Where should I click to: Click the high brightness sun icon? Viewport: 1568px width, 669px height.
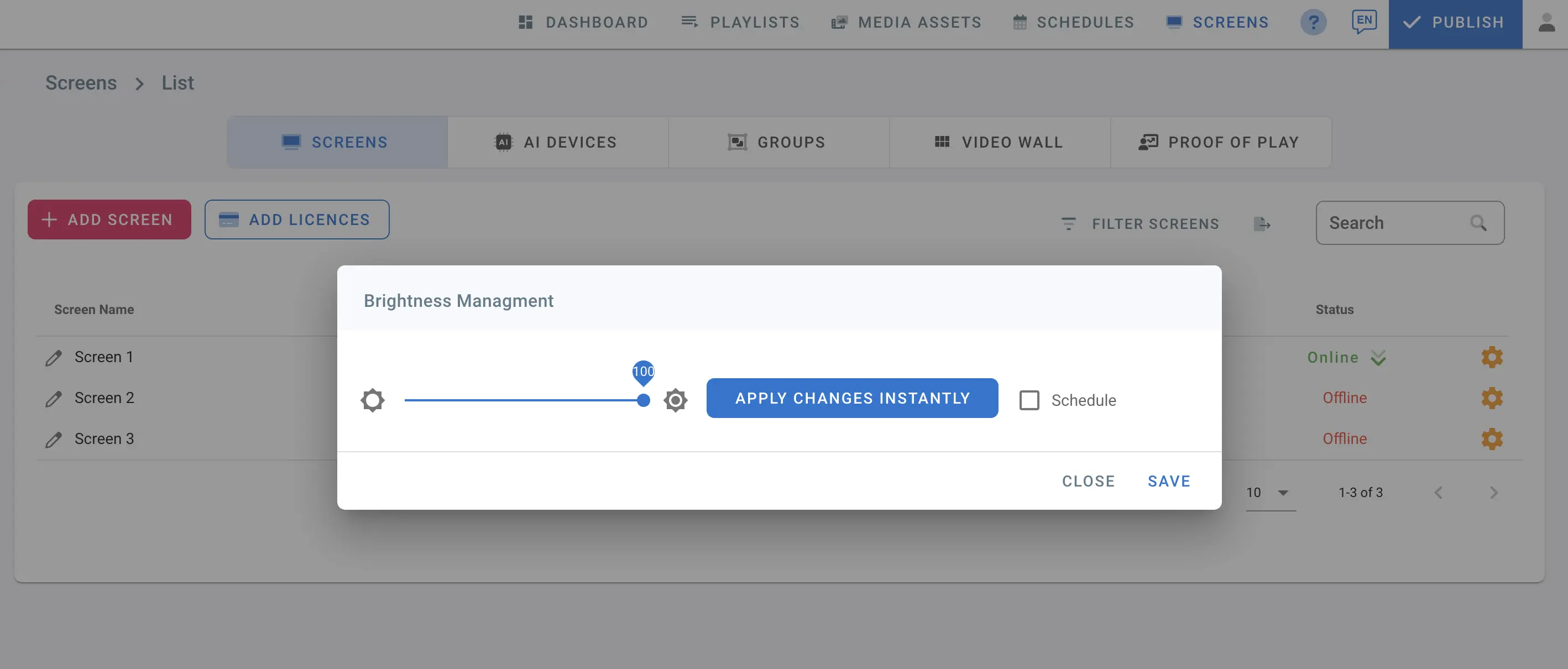675,400
